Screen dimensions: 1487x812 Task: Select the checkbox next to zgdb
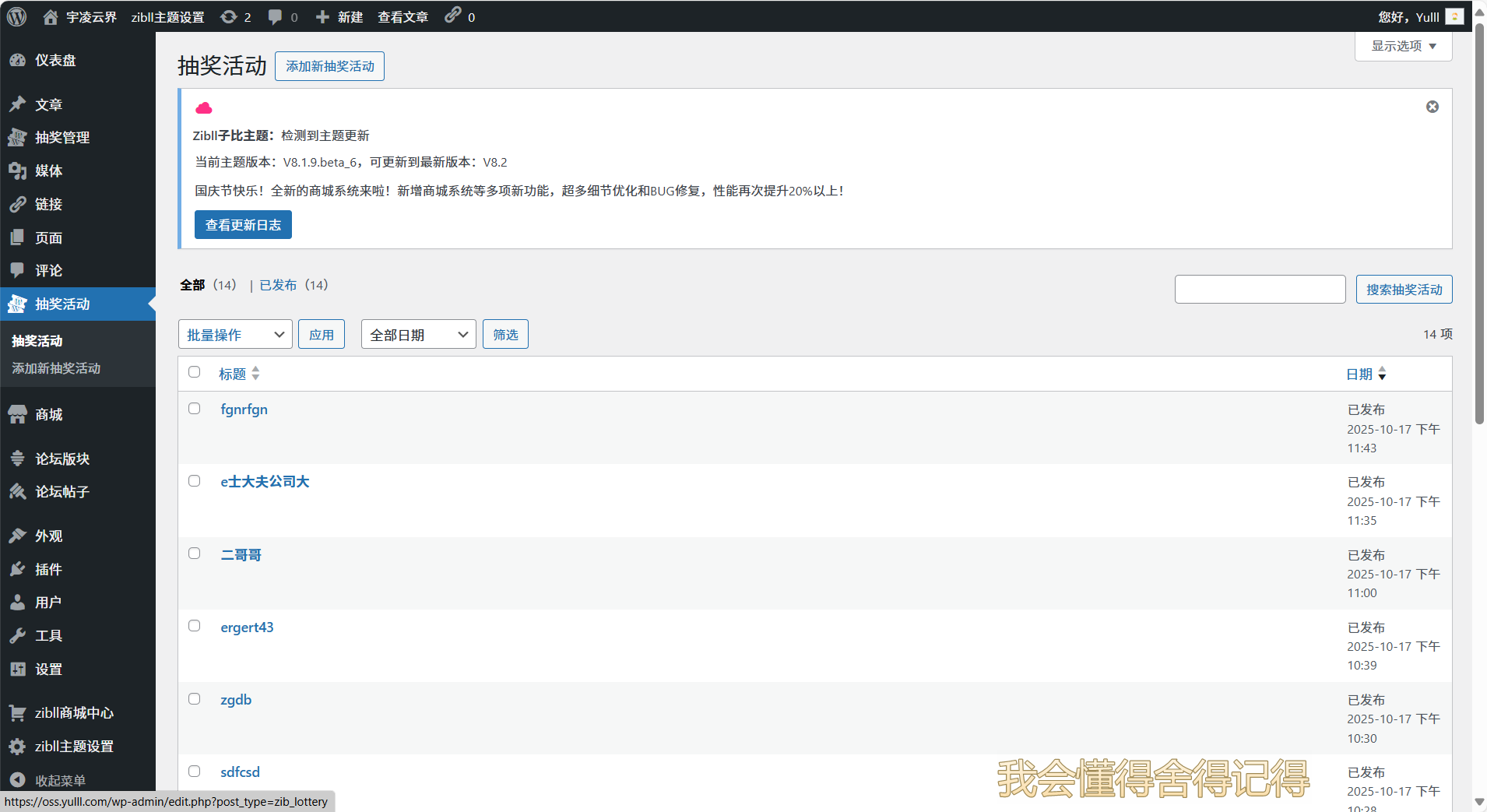(195, 699)
